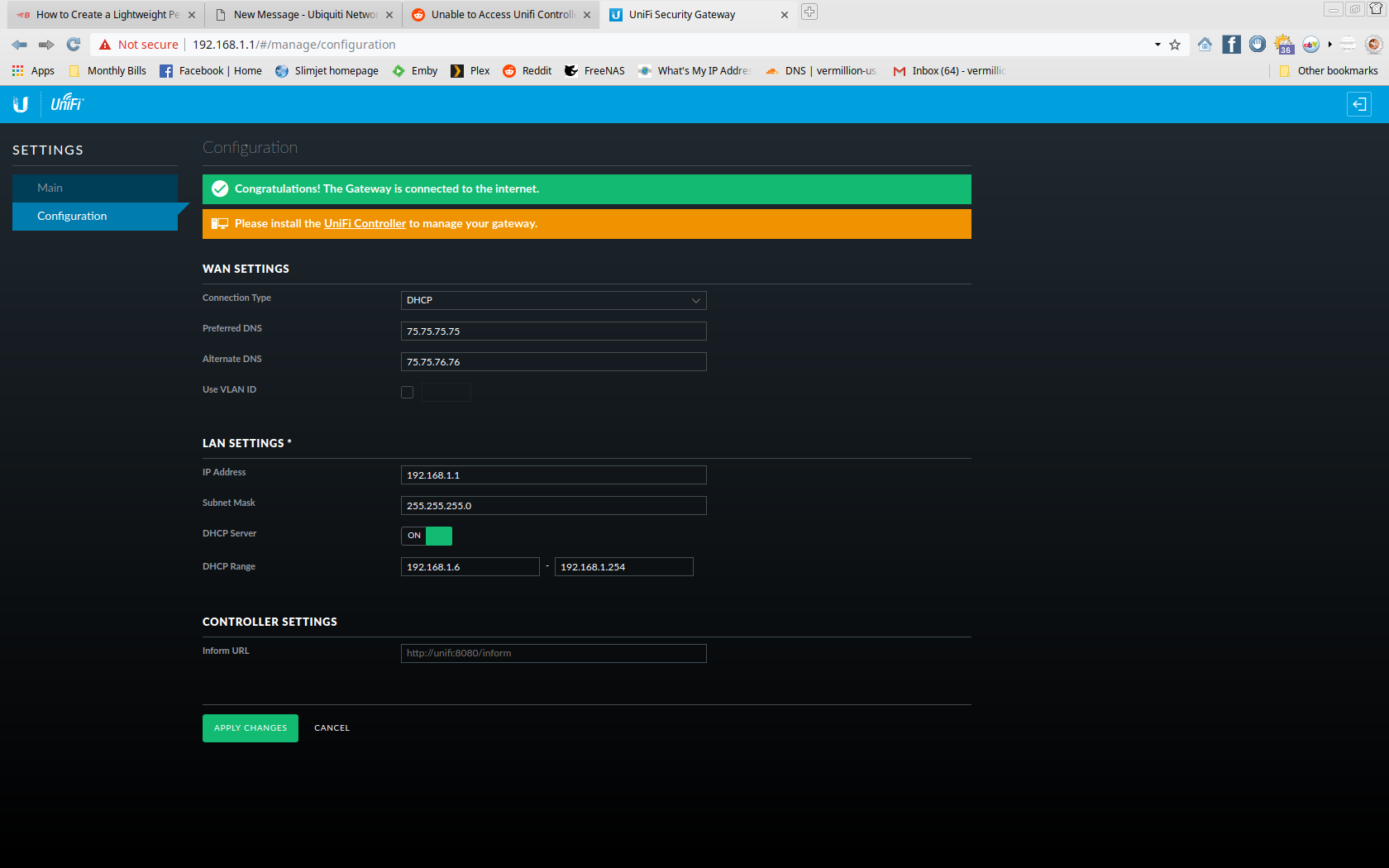
Task: Open the Other bookmarks folder
Action: tap(1328, 71)
